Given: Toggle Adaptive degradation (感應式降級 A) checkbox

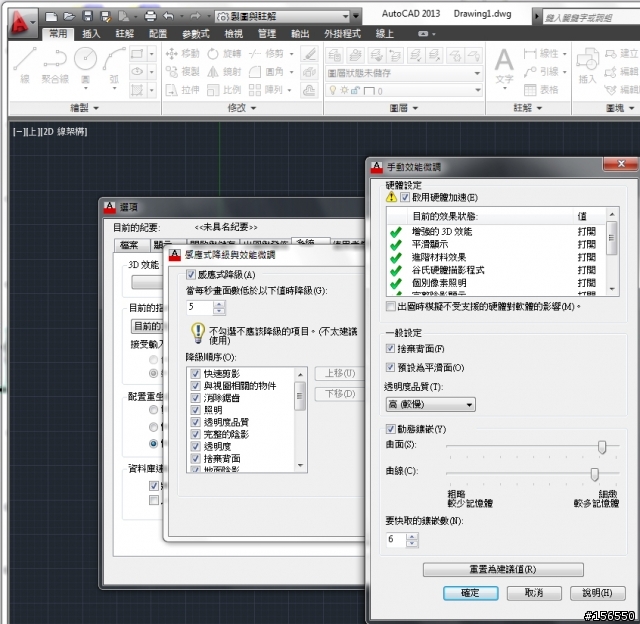Looking at the screenshot, I should point(191,275).
